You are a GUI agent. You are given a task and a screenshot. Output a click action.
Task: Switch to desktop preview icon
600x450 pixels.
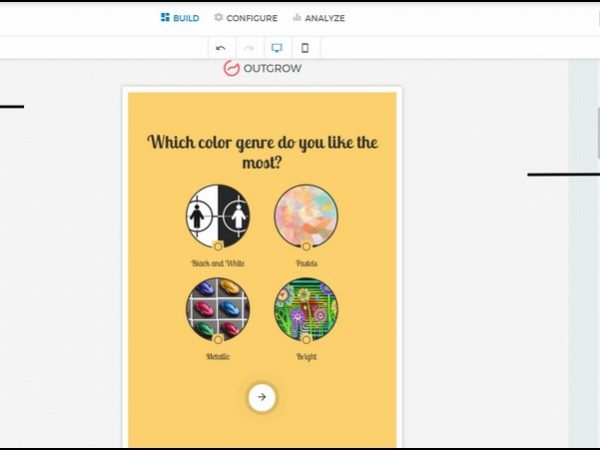point(277,48)
